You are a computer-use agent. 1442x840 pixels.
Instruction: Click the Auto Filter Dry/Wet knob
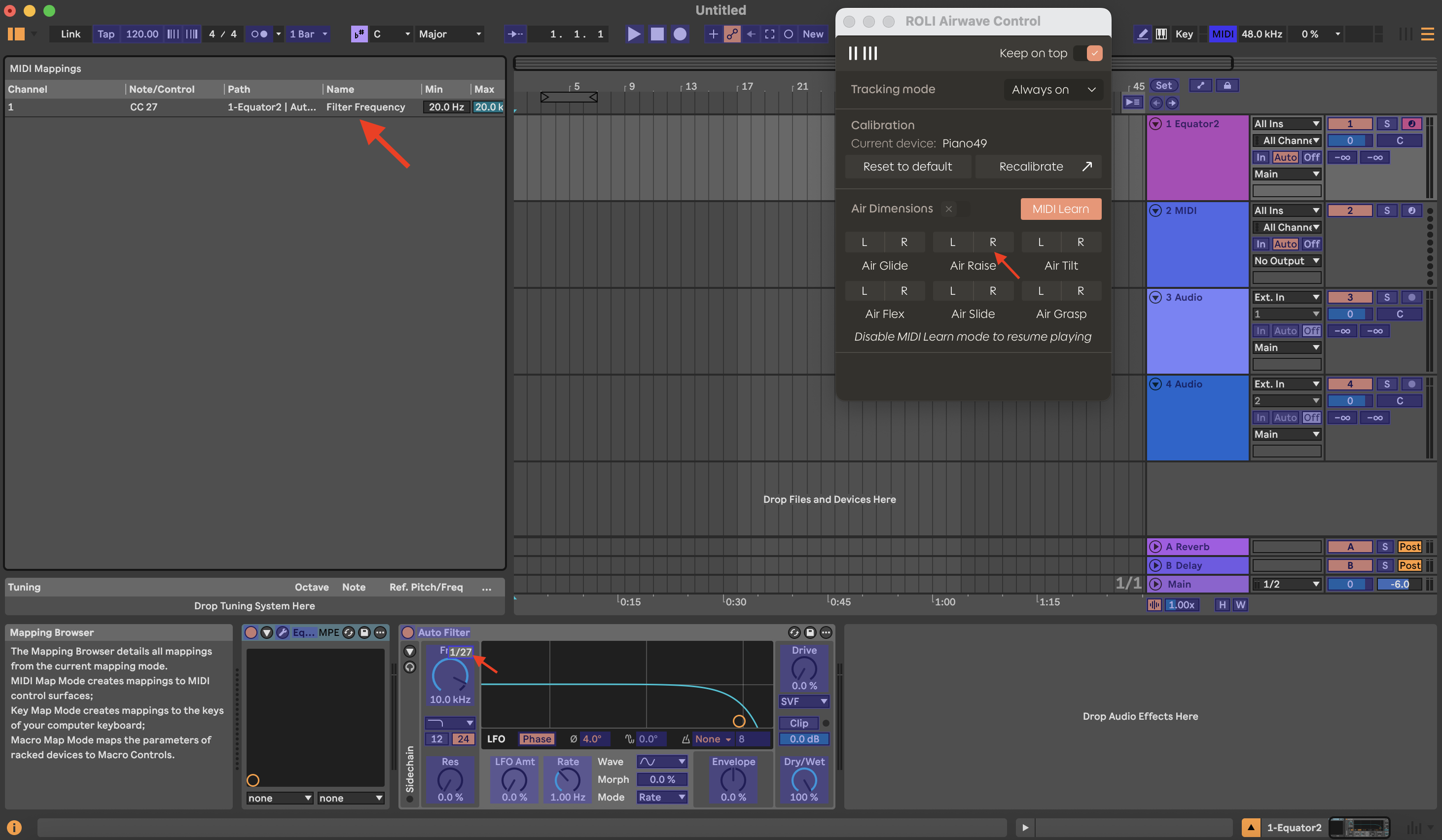(x=803, y=780)
